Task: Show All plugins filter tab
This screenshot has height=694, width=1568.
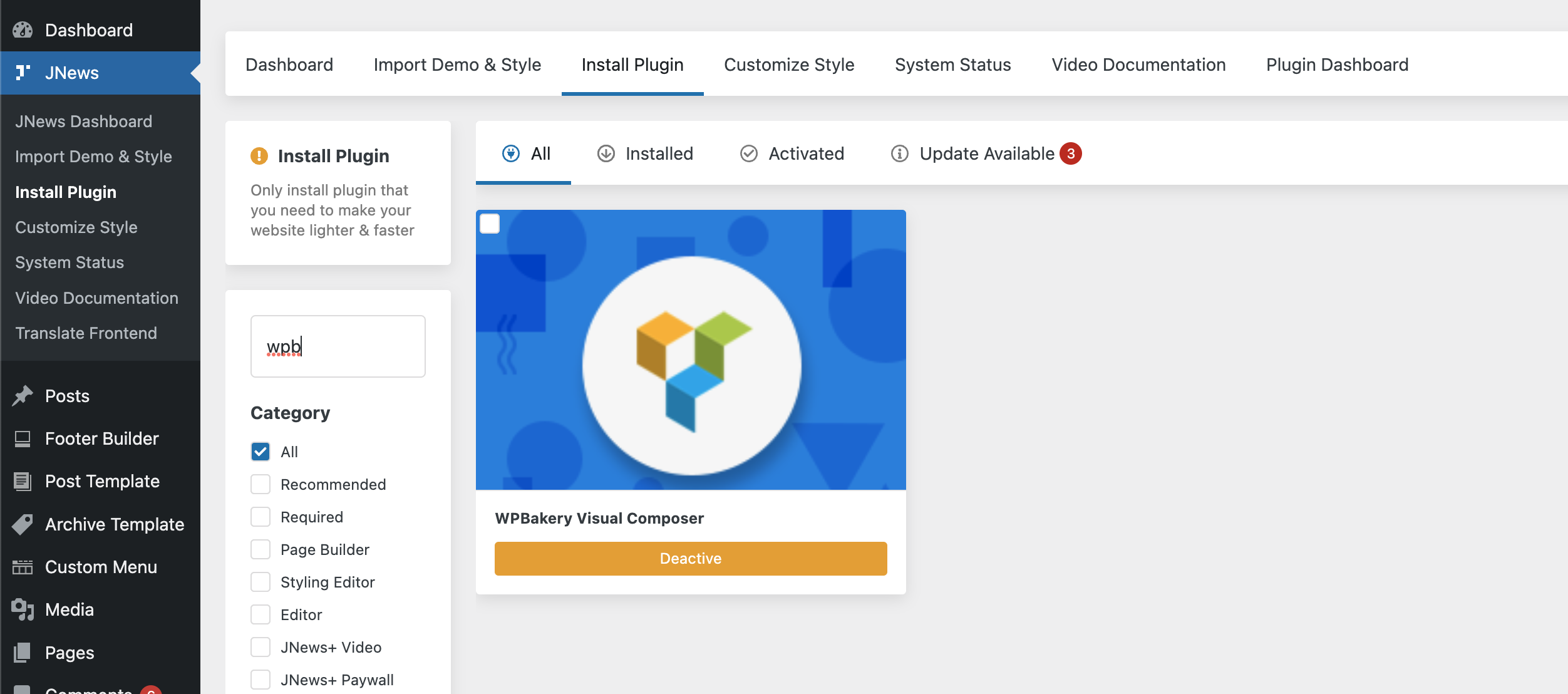Action: pos(524,153)
